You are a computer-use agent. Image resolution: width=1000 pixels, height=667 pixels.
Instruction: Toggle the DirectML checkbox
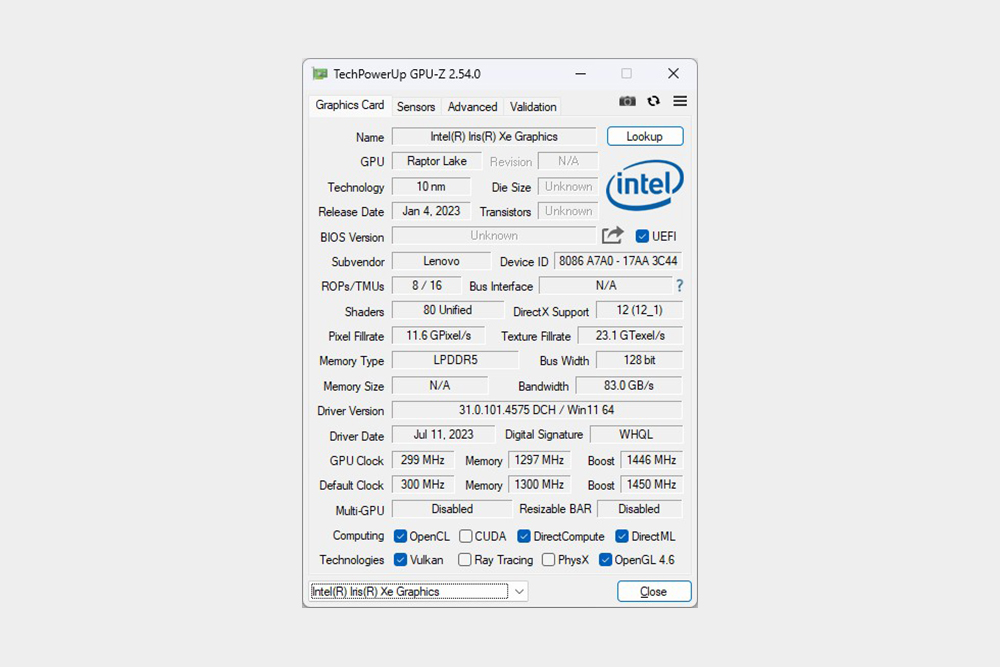(x=622, y=536)
